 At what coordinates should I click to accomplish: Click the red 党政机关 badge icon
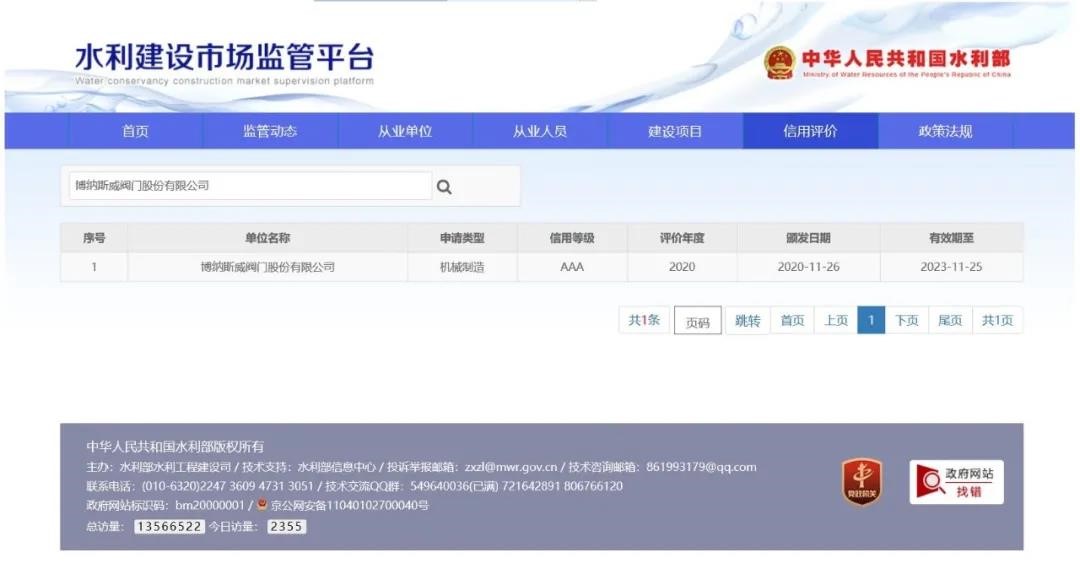(861, 482)
